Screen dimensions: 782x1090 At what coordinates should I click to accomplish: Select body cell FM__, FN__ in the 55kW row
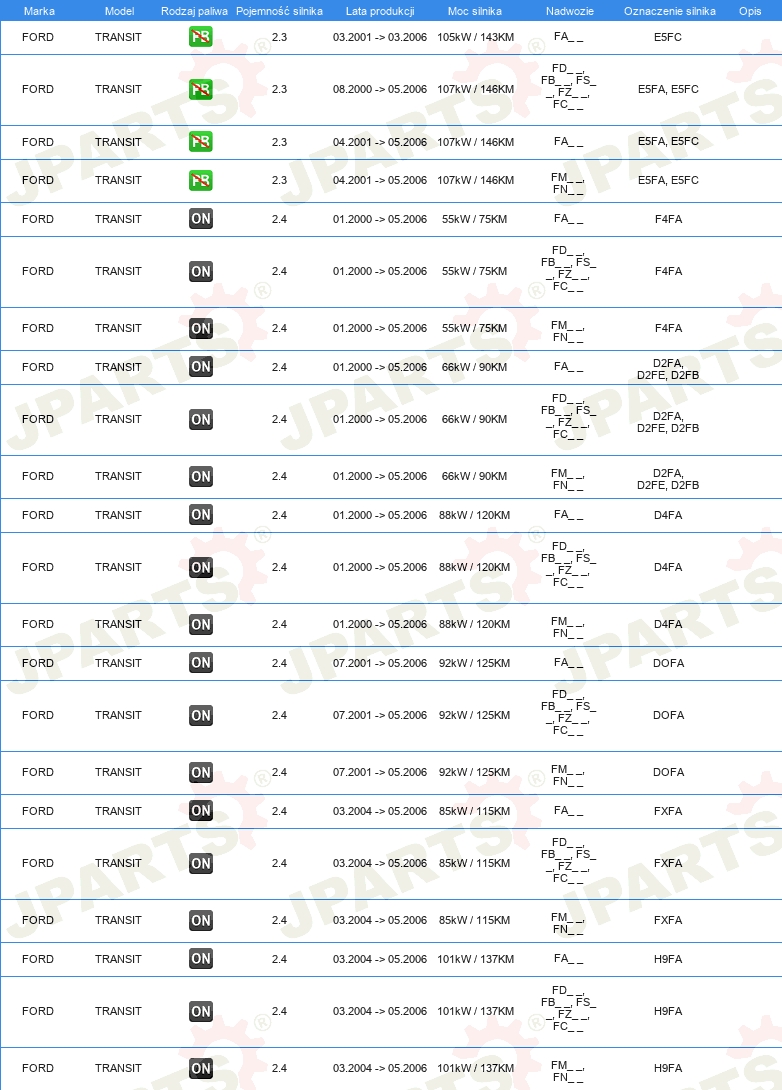[x=568, y=331]
